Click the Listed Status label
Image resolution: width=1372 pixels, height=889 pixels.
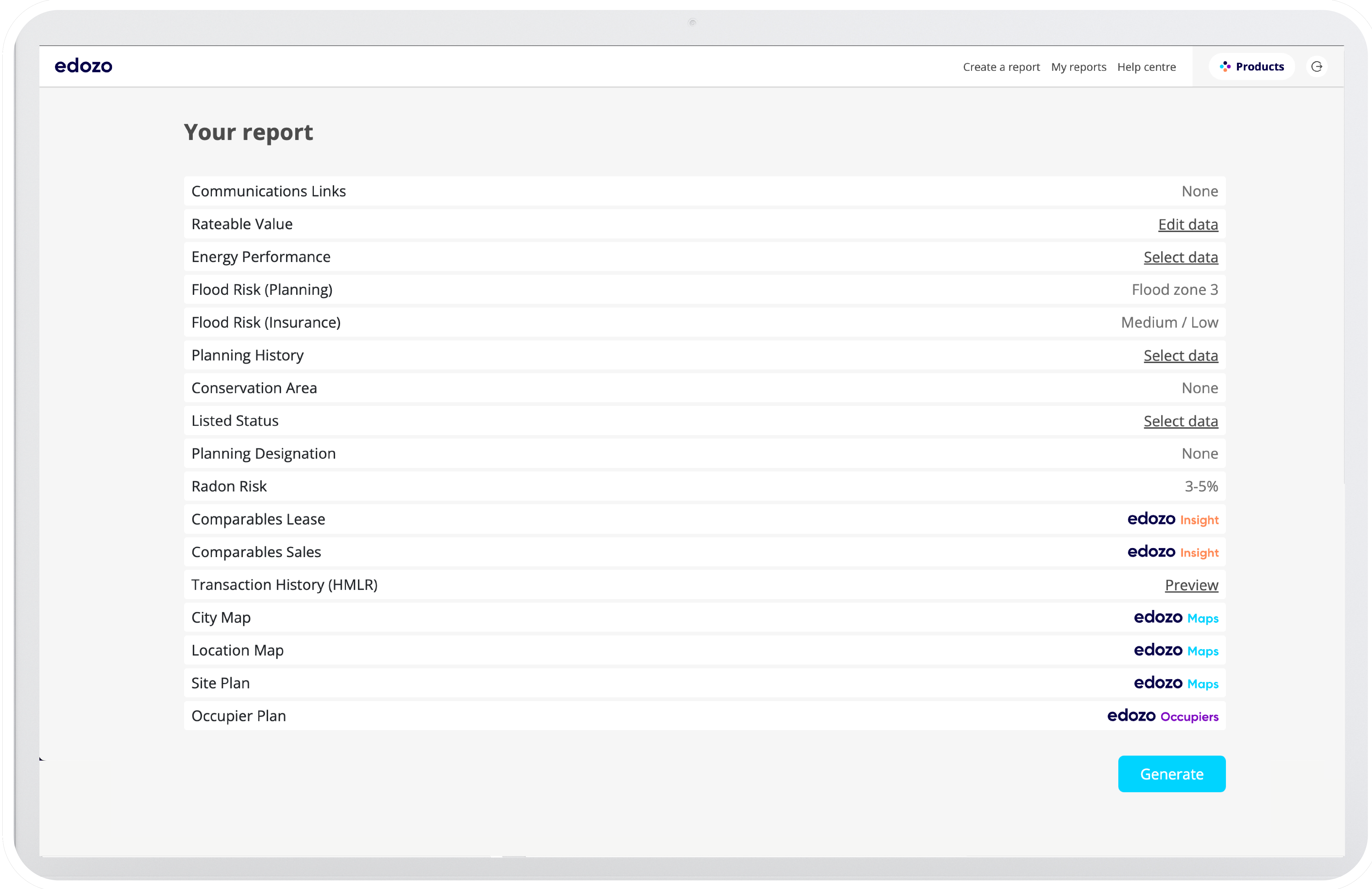(235, 421)
